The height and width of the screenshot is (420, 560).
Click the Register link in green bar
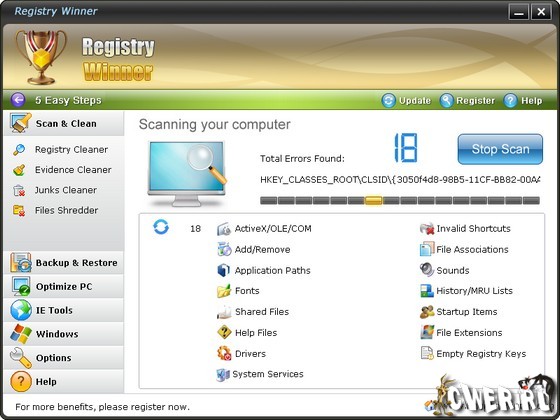tap(475, 101)
